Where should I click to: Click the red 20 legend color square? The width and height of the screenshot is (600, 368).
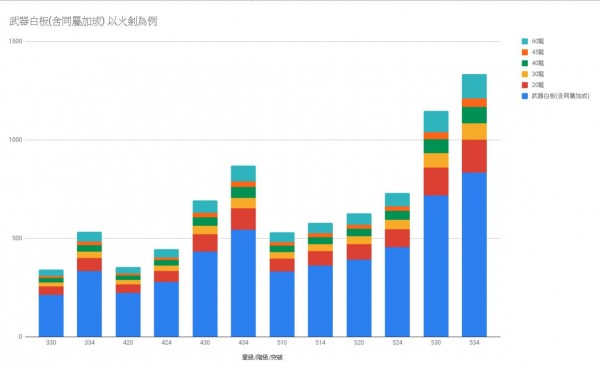click(x=525, y=85)
